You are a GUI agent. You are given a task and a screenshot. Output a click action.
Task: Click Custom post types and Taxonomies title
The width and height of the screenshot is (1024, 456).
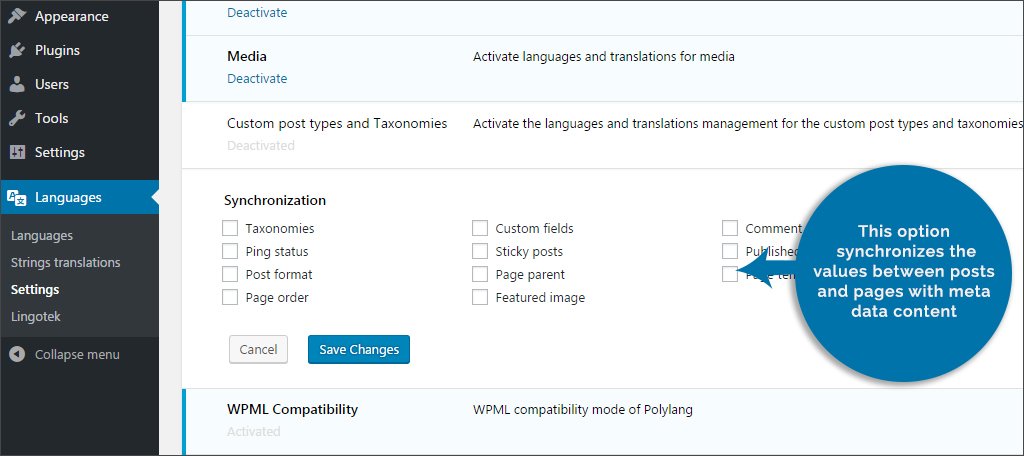(337, 123)
